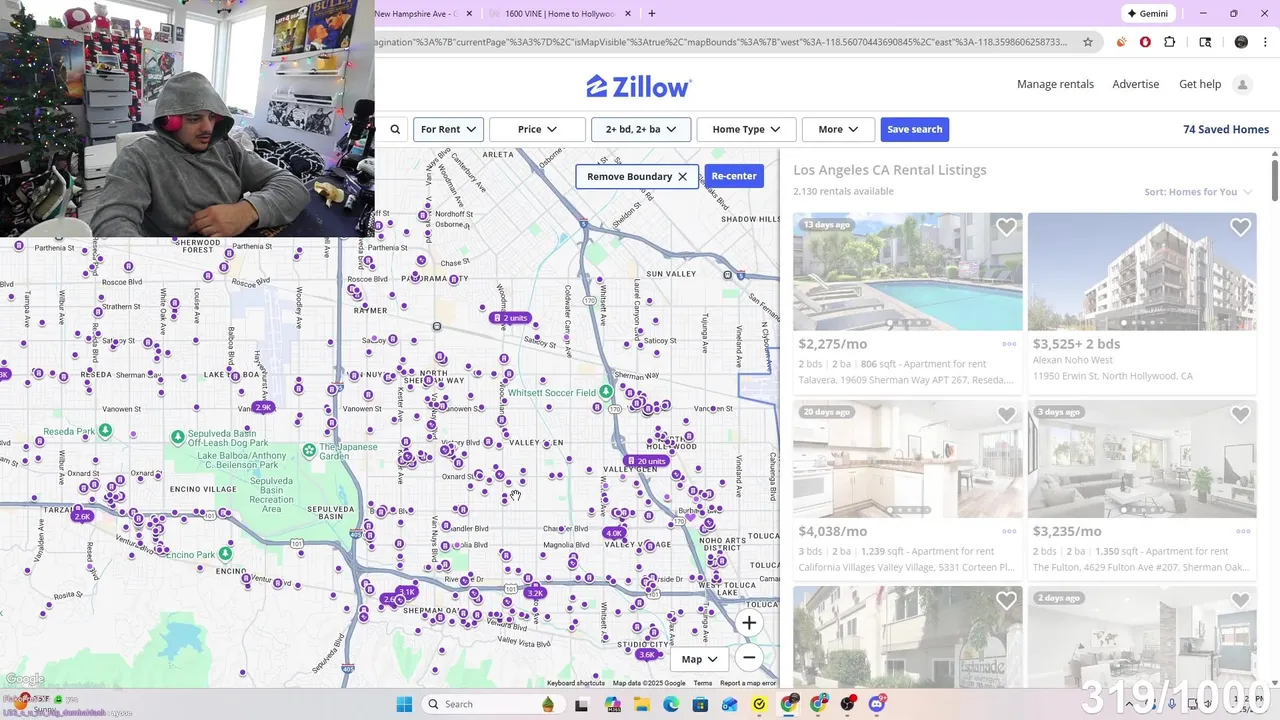Viewport: 1280px width, 720px height.
Task: Click the Zillow logo
Action: [638, 86]
